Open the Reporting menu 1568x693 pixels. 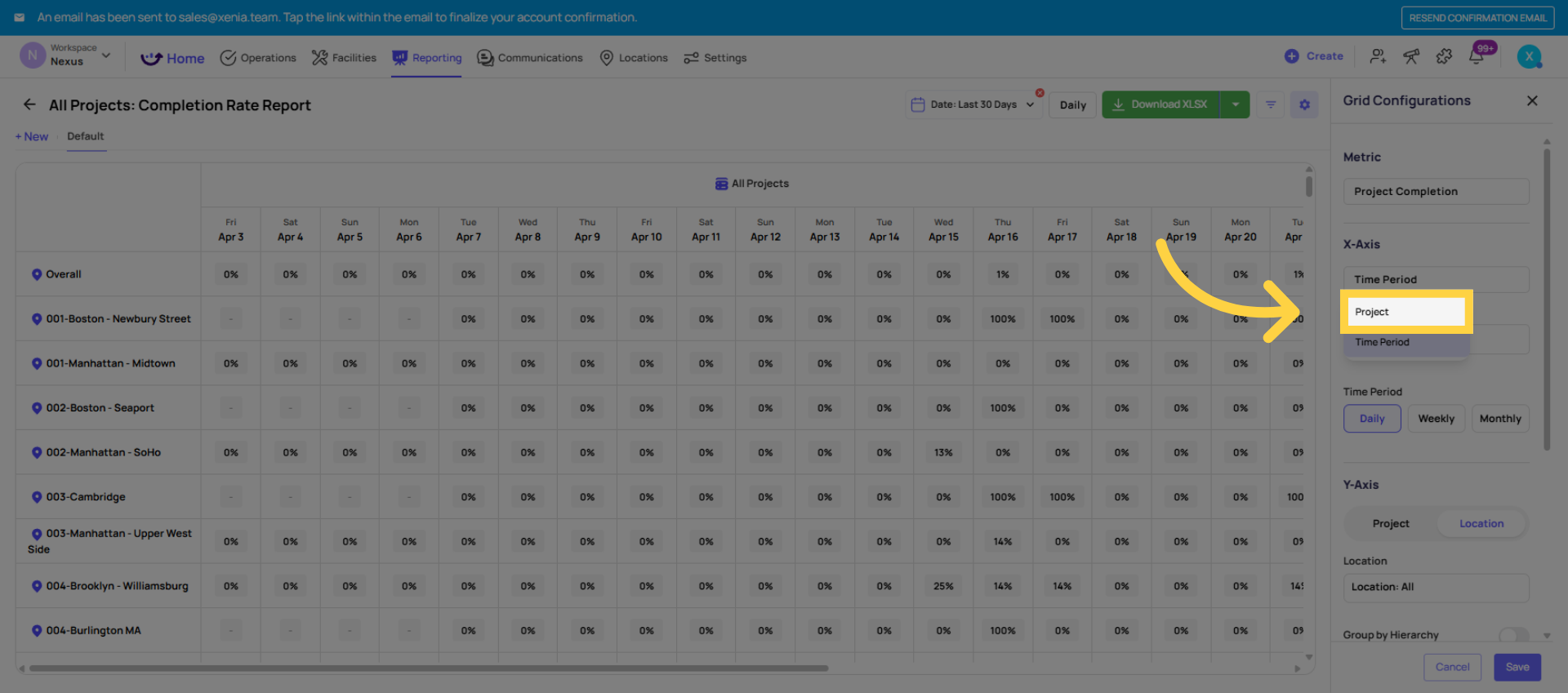426,58
